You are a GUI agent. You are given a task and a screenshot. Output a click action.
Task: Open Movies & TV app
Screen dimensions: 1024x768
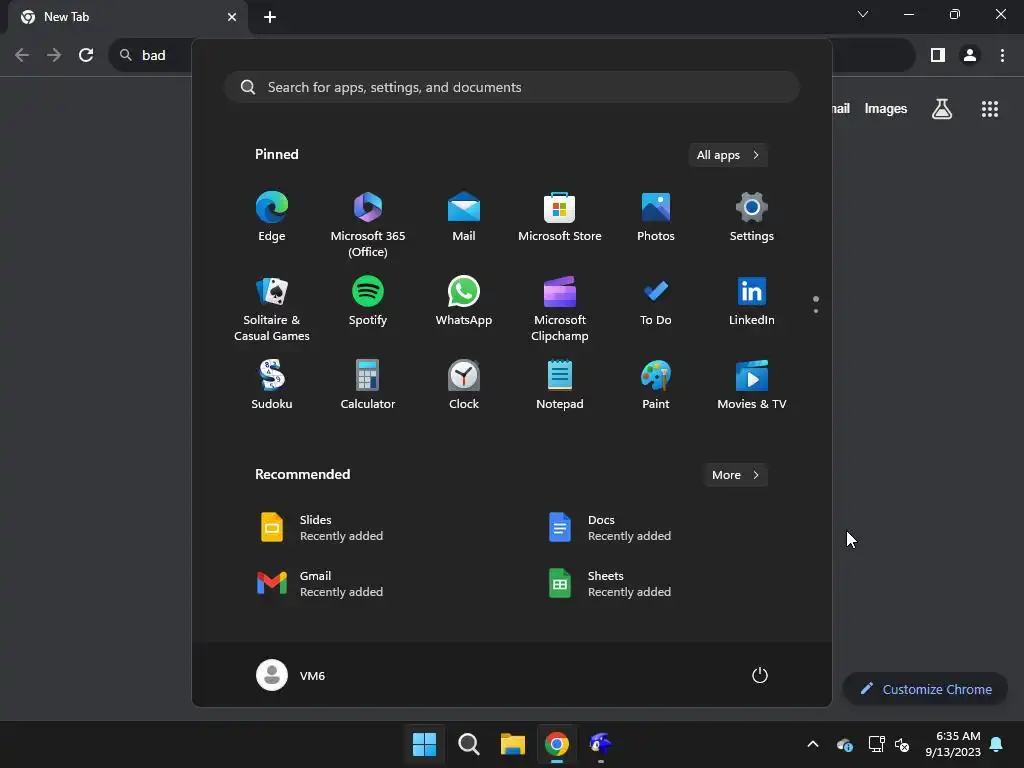[x=752, y=385]
